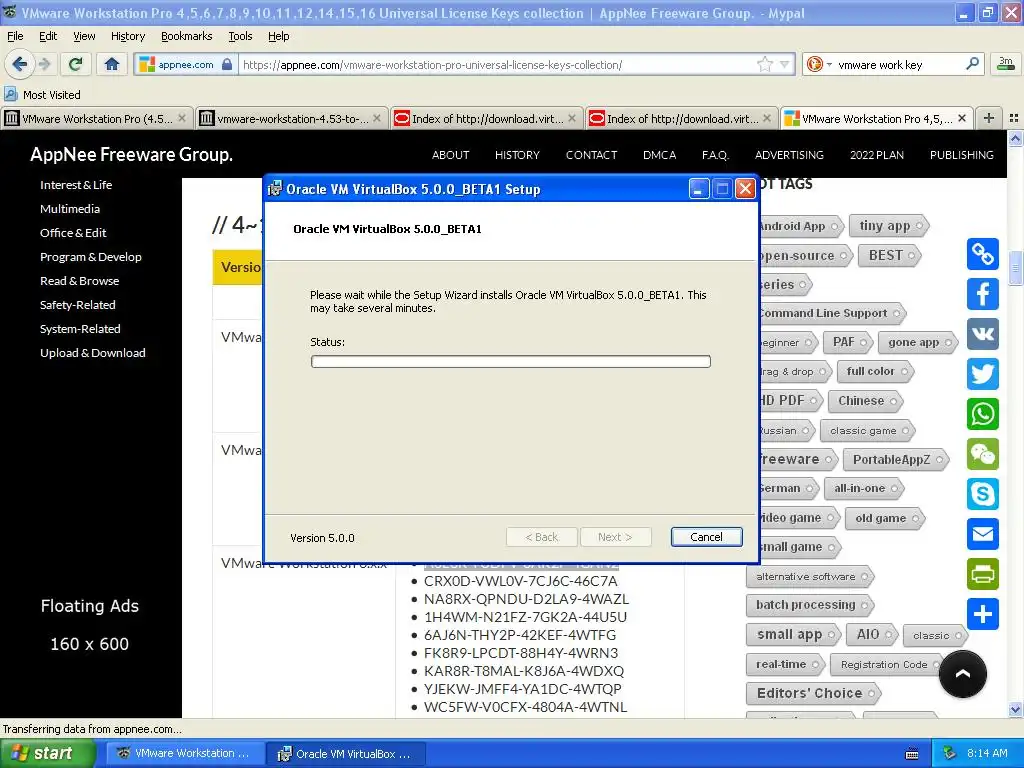Open the Most Visited bookmarks folder

coord(42,95)
